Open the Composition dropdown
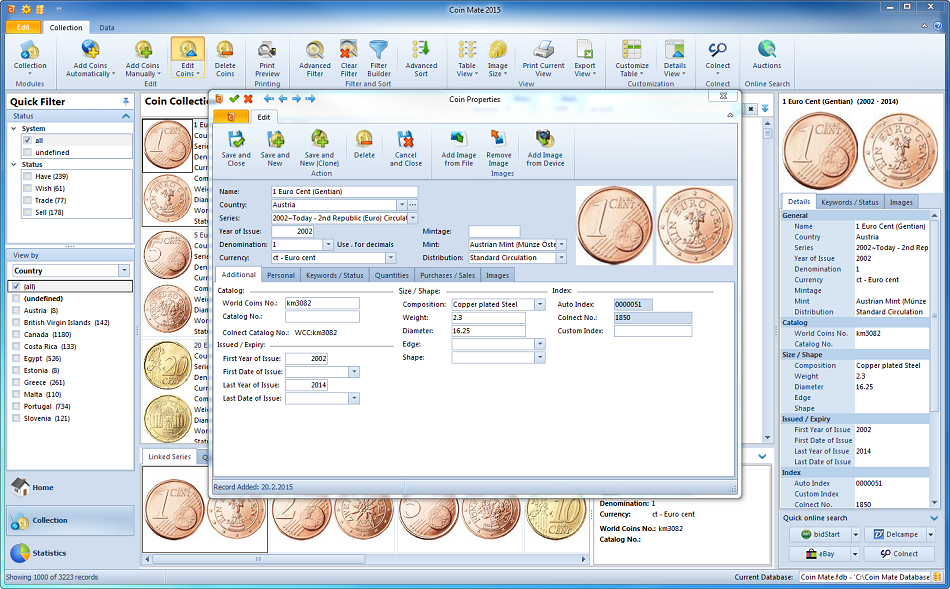Image resolution: width=950 pixels, height=589 pixels. (539, 304)
